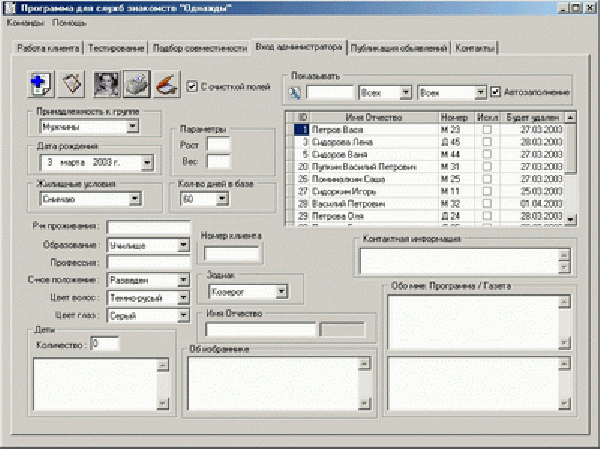The image size is (600, 449).
Task: Click the place of residence input field
Action: tap(148, 227)
